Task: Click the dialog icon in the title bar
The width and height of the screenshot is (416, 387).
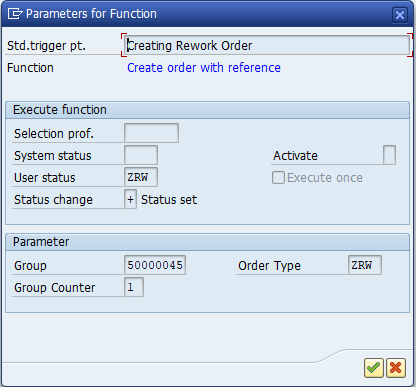Action: pyautogui.click(x=15, y=14)
